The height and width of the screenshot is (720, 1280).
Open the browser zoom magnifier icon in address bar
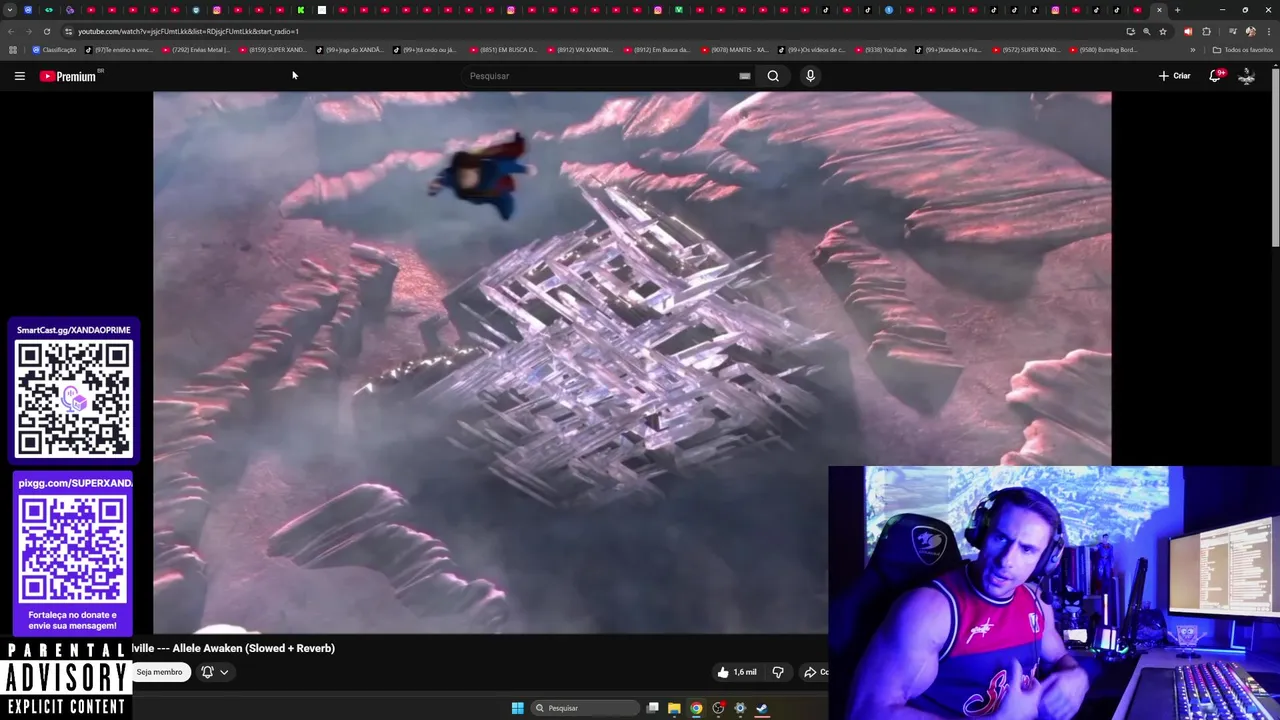click(x=1146, y=31)
